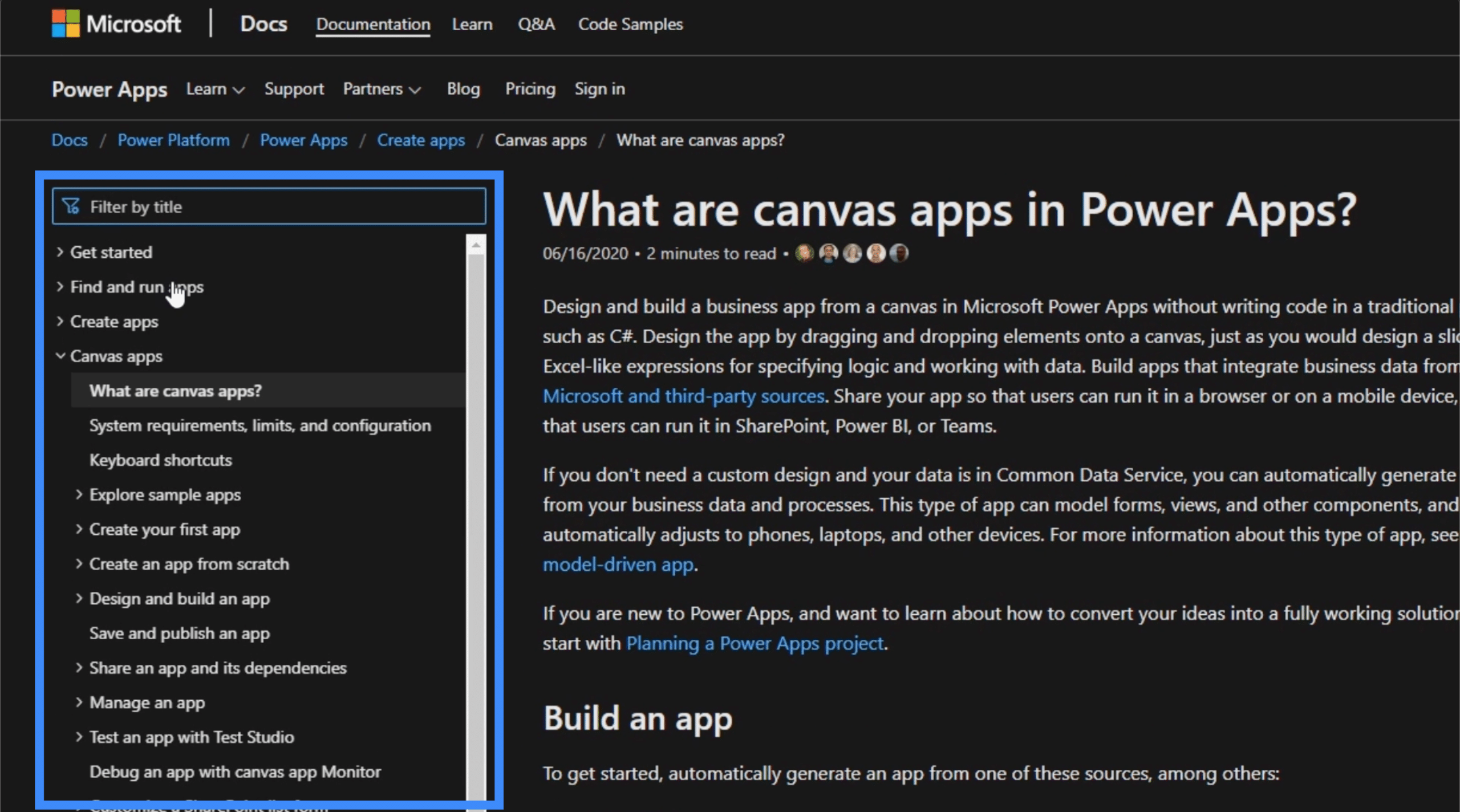
Task: Click the model-driven app link
Action: (617, 563)
